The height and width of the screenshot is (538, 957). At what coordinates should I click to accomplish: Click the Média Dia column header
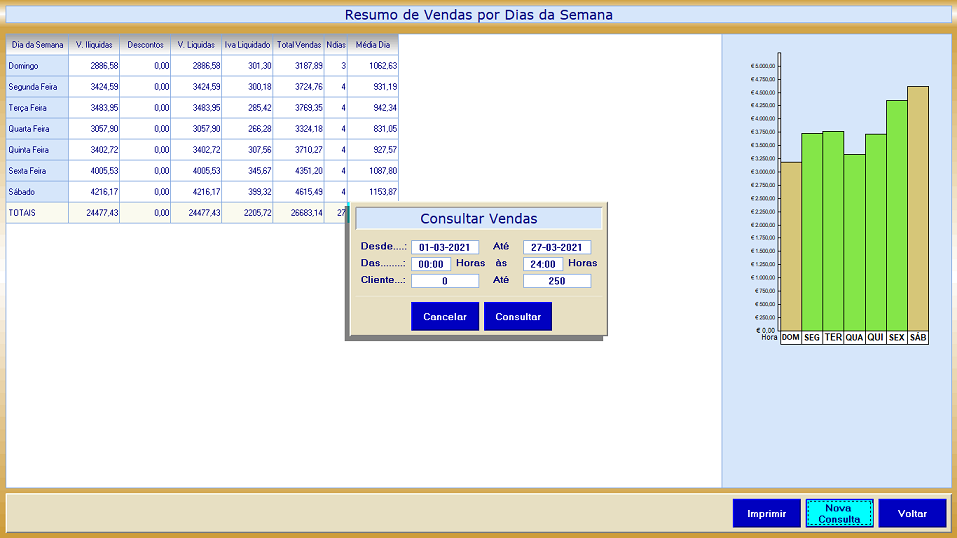tap(373, 45)
